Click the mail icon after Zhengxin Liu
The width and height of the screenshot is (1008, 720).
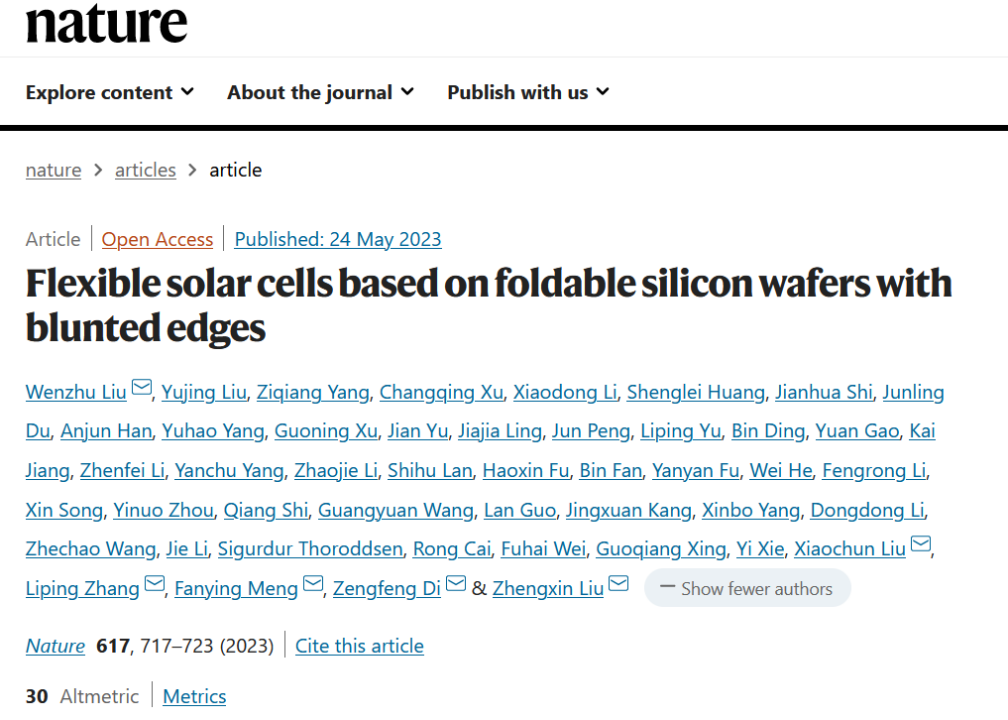(619, 585)
